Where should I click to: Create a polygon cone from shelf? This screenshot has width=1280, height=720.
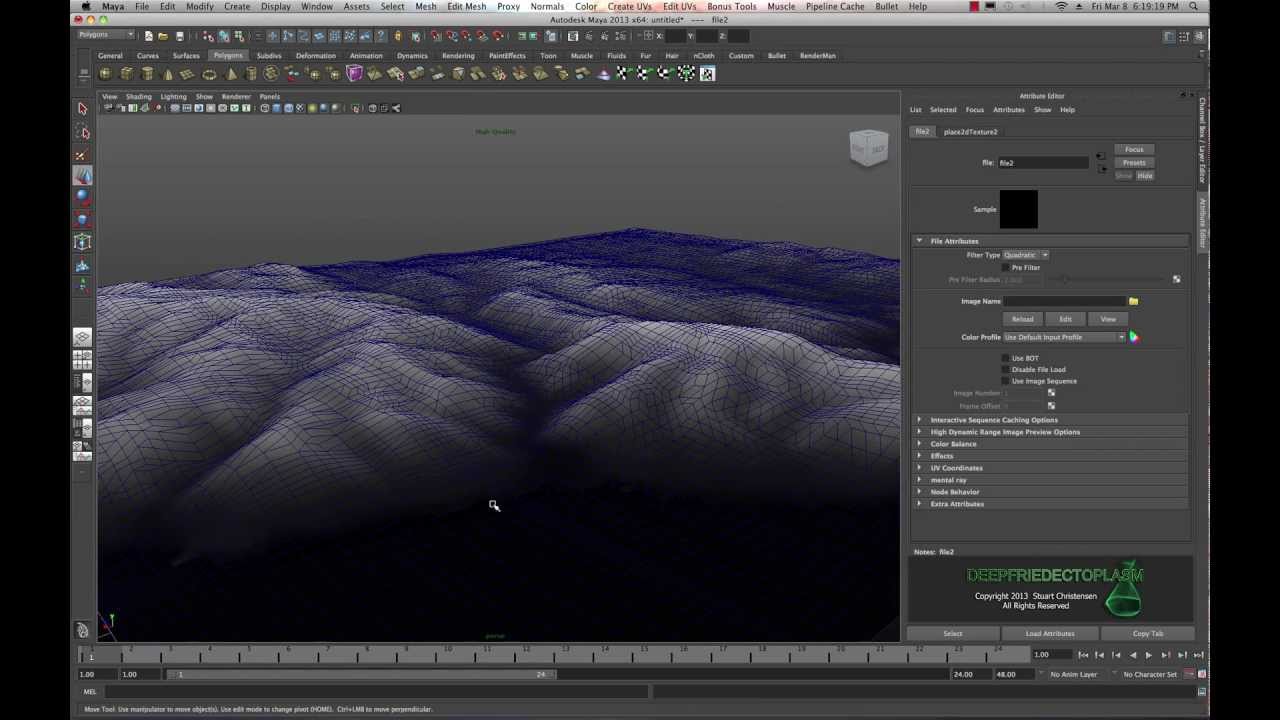[x=168, y=74]
